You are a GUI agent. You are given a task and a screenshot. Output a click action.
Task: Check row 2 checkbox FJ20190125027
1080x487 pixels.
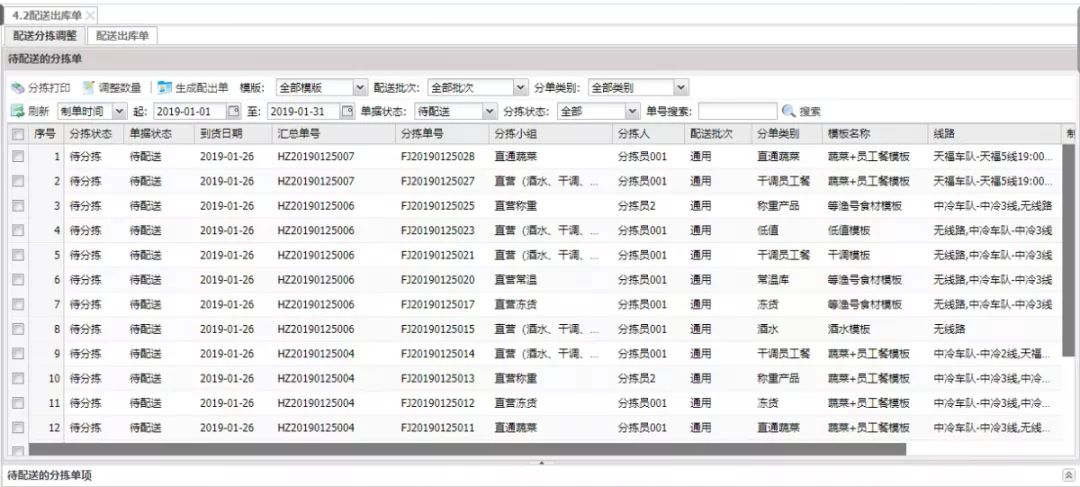18,181
